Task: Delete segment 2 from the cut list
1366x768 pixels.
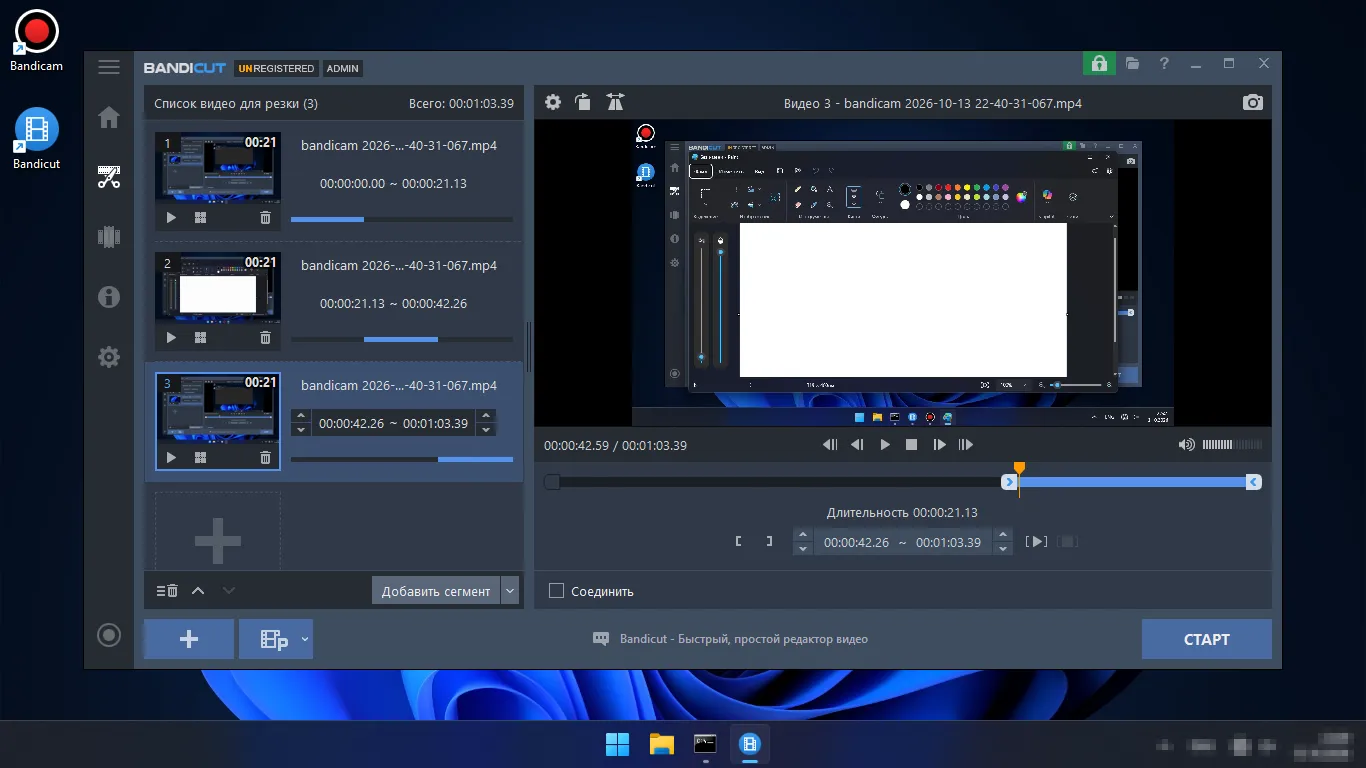Action: (265, 338)
